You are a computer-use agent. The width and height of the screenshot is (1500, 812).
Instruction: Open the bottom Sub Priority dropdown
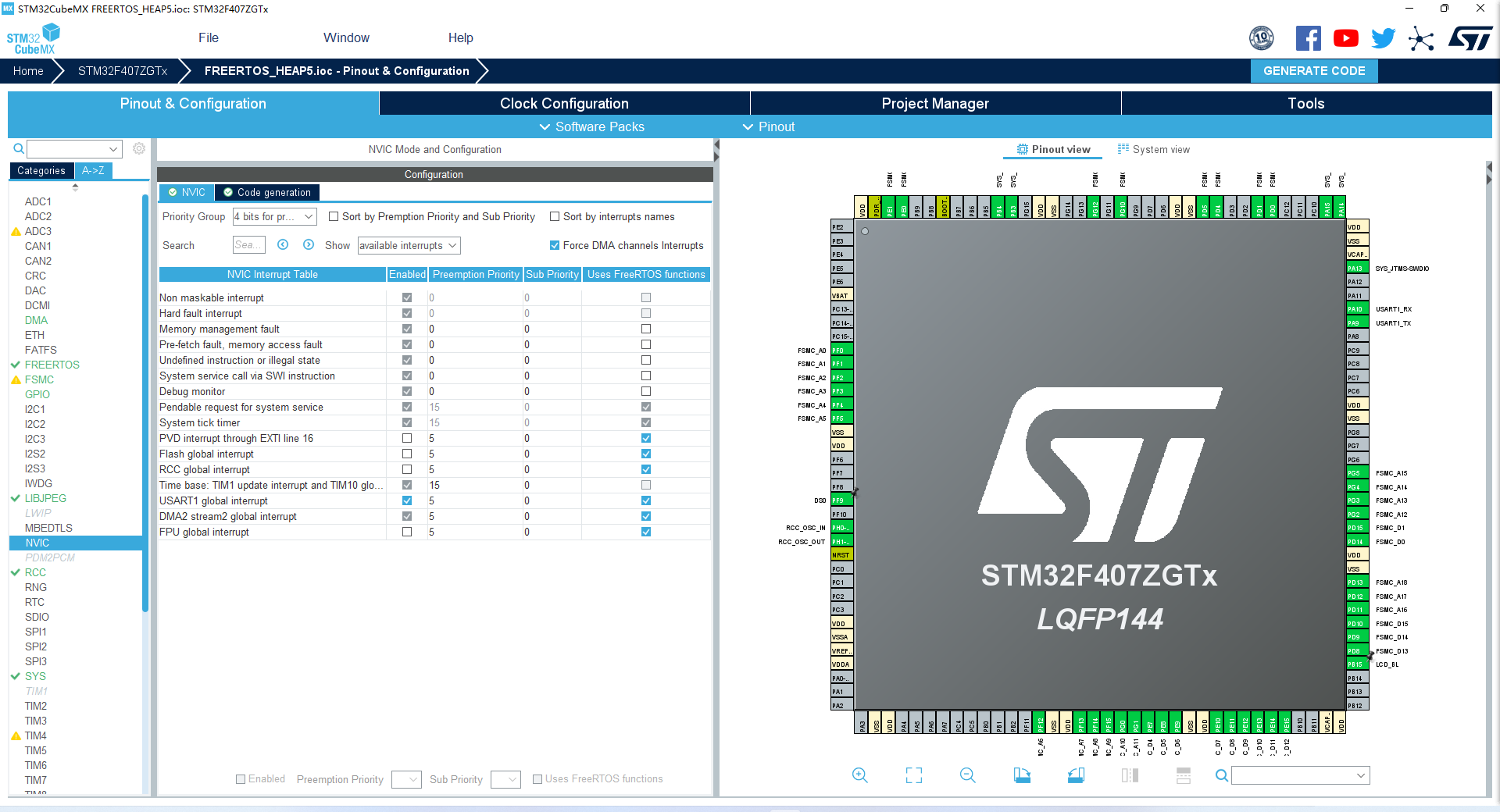[505, 779]
